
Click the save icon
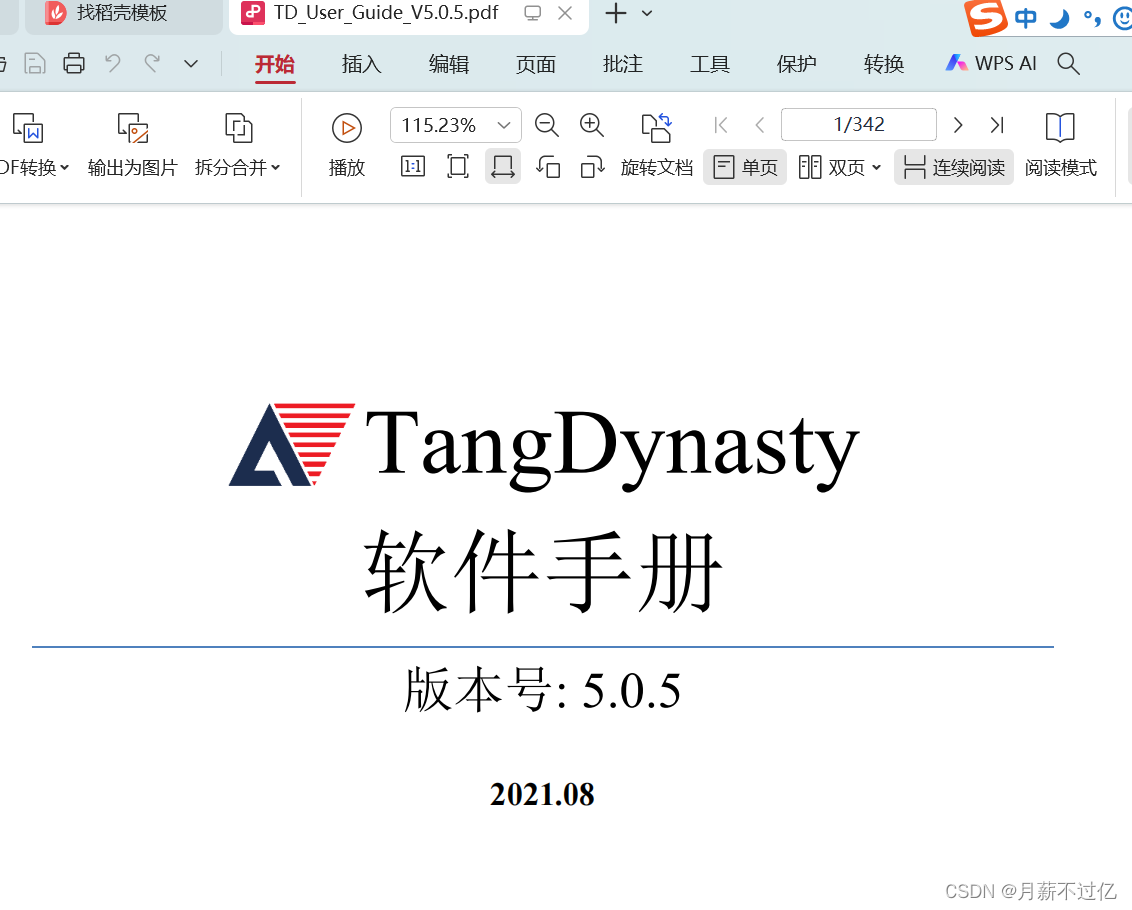pos(35,64)
